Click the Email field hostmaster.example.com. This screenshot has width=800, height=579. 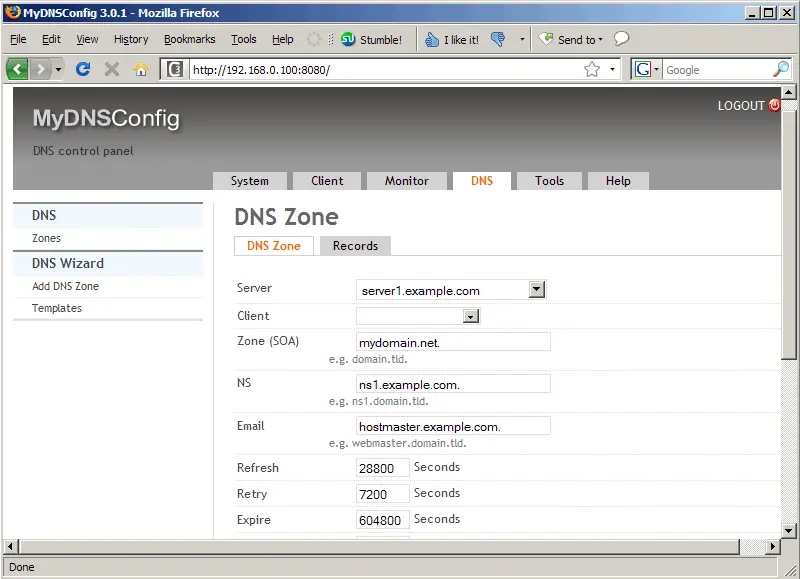pos(453,425)
